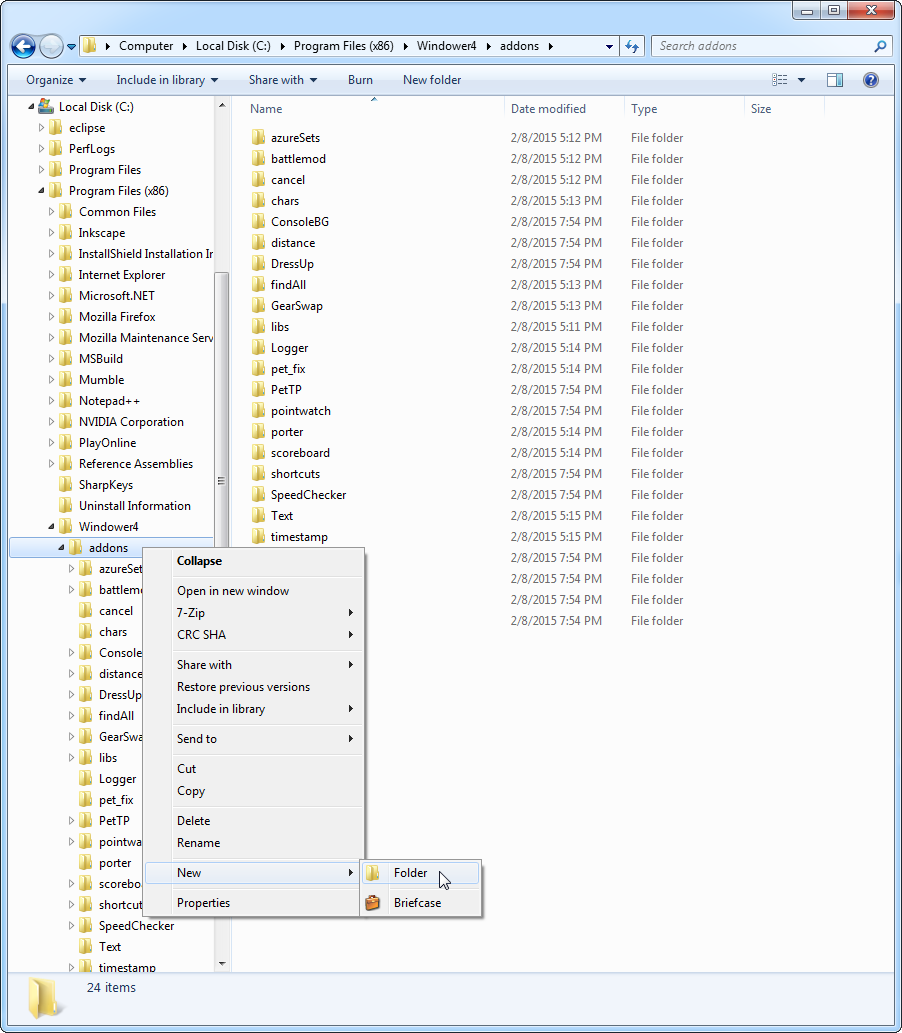Expand the NVIDIA Corporation tree node
The height and width of the screenshot is (1033, 902).
51,422
